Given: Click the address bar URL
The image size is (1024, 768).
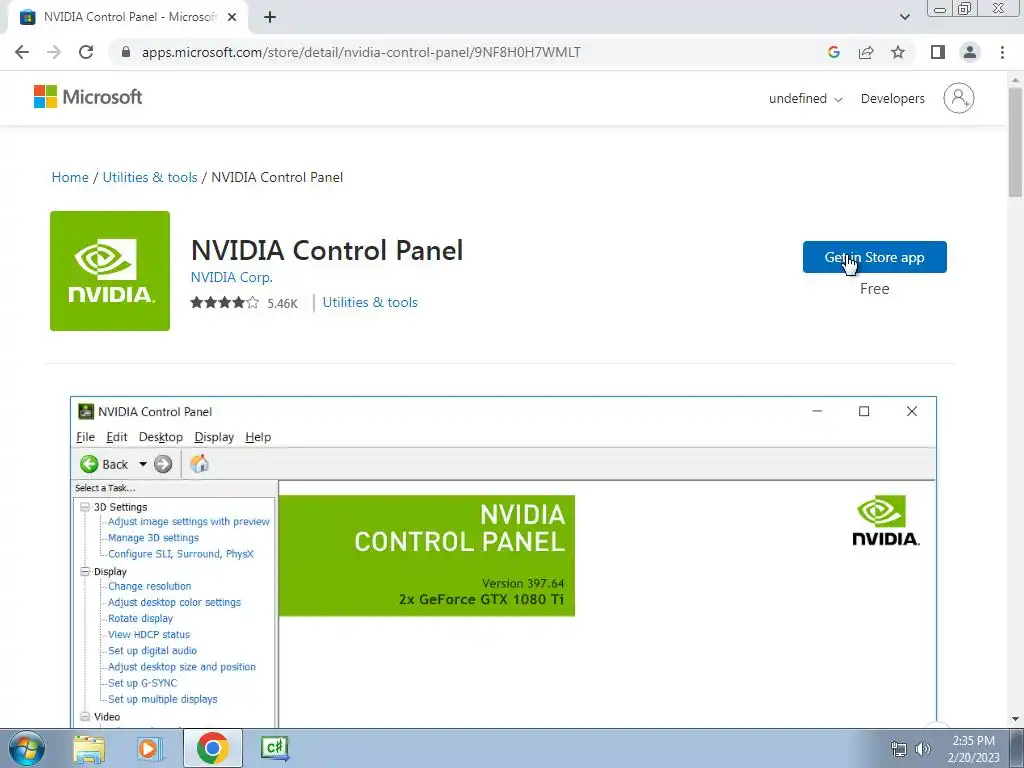Looking at the screenshot, I should pos(361,52).
